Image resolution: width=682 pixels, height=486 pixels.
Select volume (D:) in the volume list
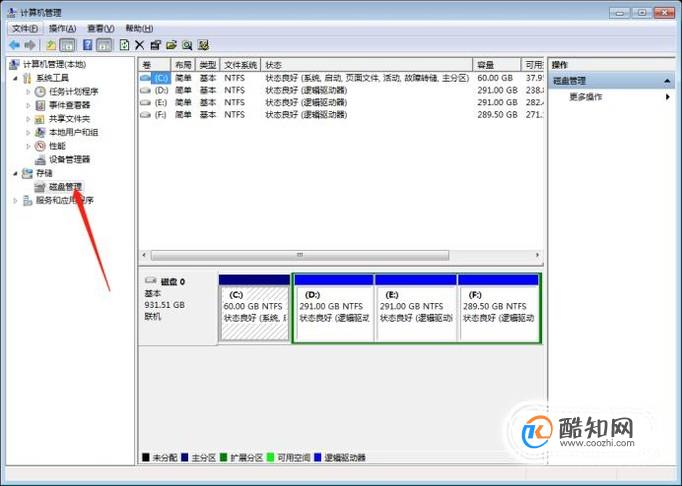coord(161,90)
